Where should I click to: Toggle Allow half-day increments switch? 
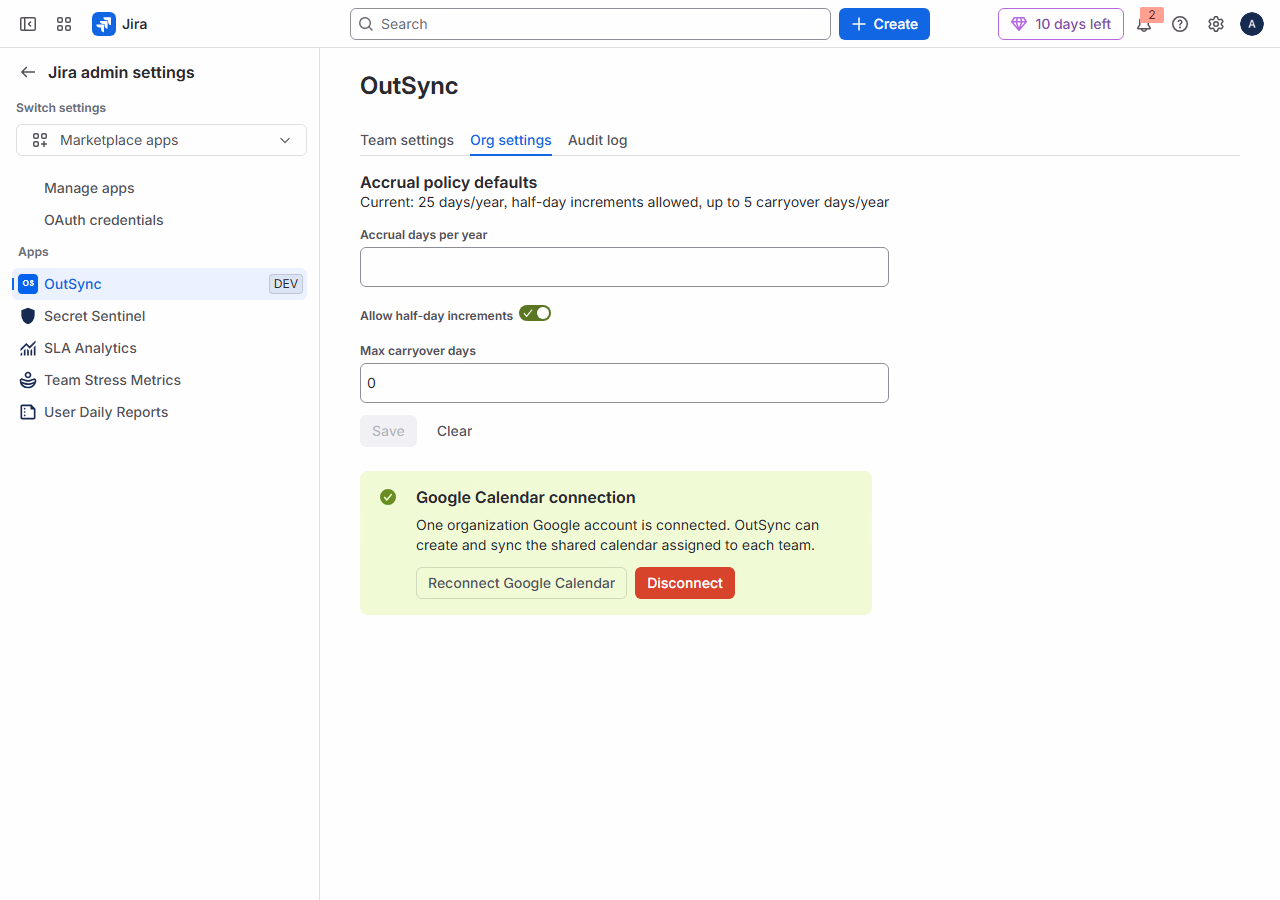tap(535, 313)
